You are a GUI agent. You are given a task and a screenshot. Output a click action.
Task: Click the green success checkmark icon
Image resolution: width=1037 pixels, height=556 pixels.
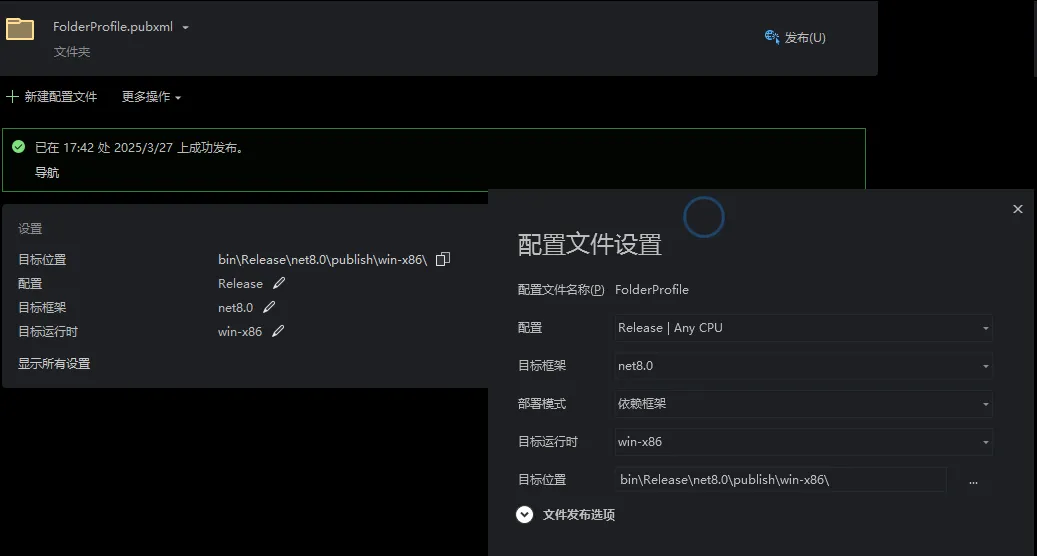point(19,147)
